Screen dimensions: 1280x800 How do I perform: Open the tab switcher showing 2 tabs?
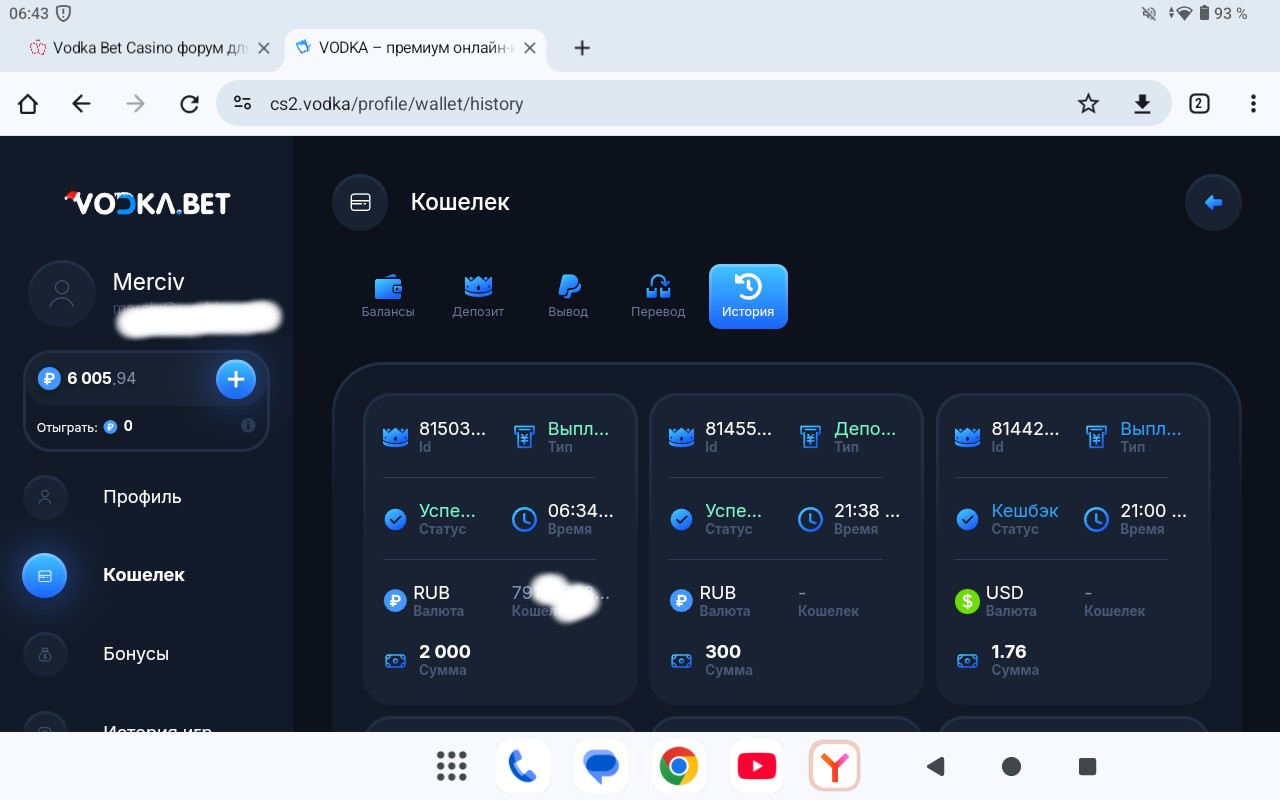[1199, 104]
